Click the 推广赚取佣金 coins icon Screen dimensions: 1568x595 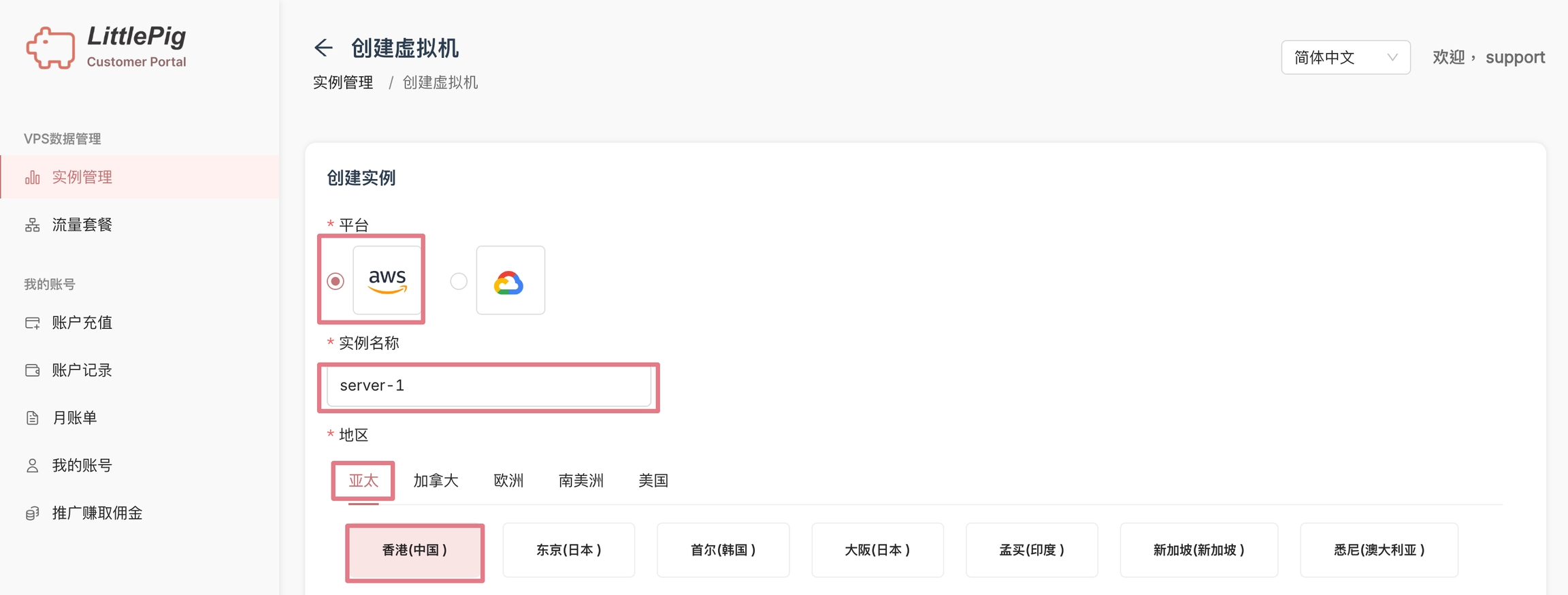coord(33,513)
